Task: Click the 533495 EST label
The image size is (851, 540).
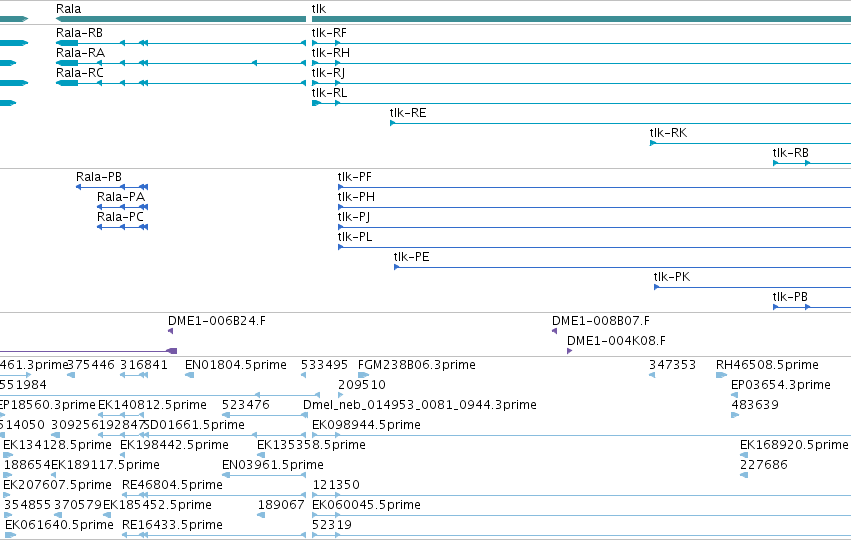Action: [325, 365]
